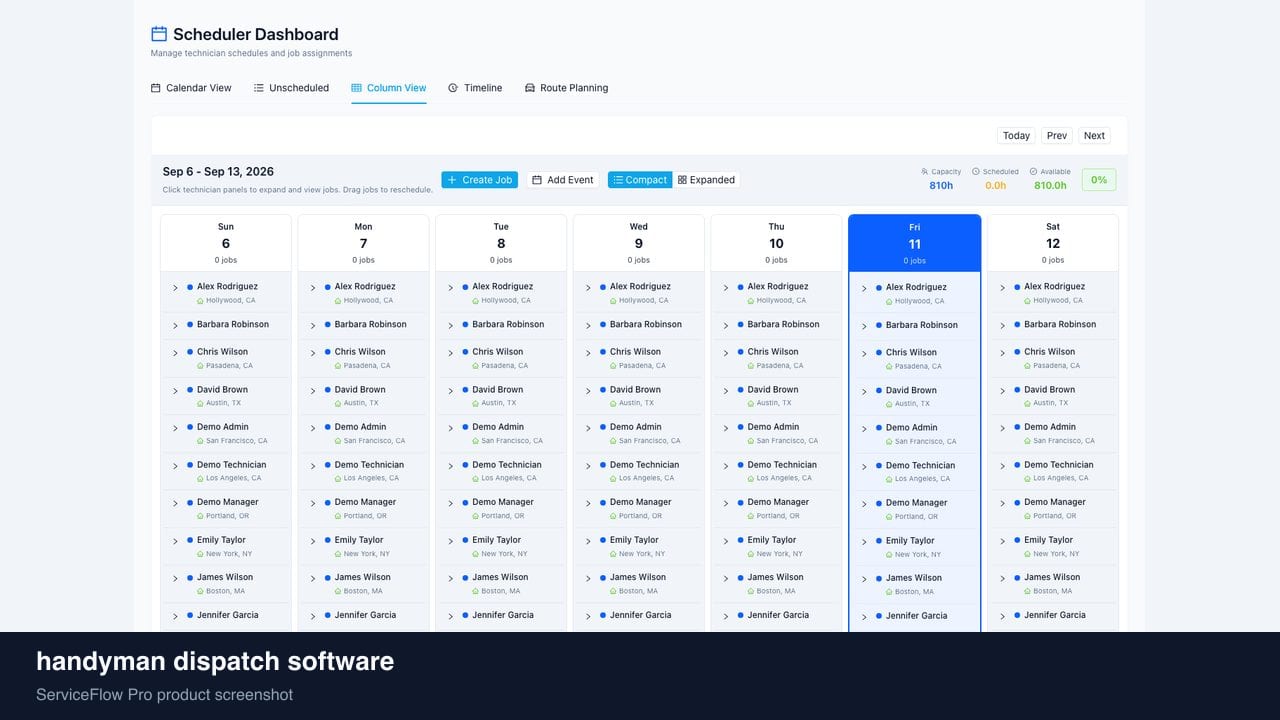Expand David Brown panel on Tuesday 8
The width and height of the screenshot is (1280, 720).
coord(451,391)
